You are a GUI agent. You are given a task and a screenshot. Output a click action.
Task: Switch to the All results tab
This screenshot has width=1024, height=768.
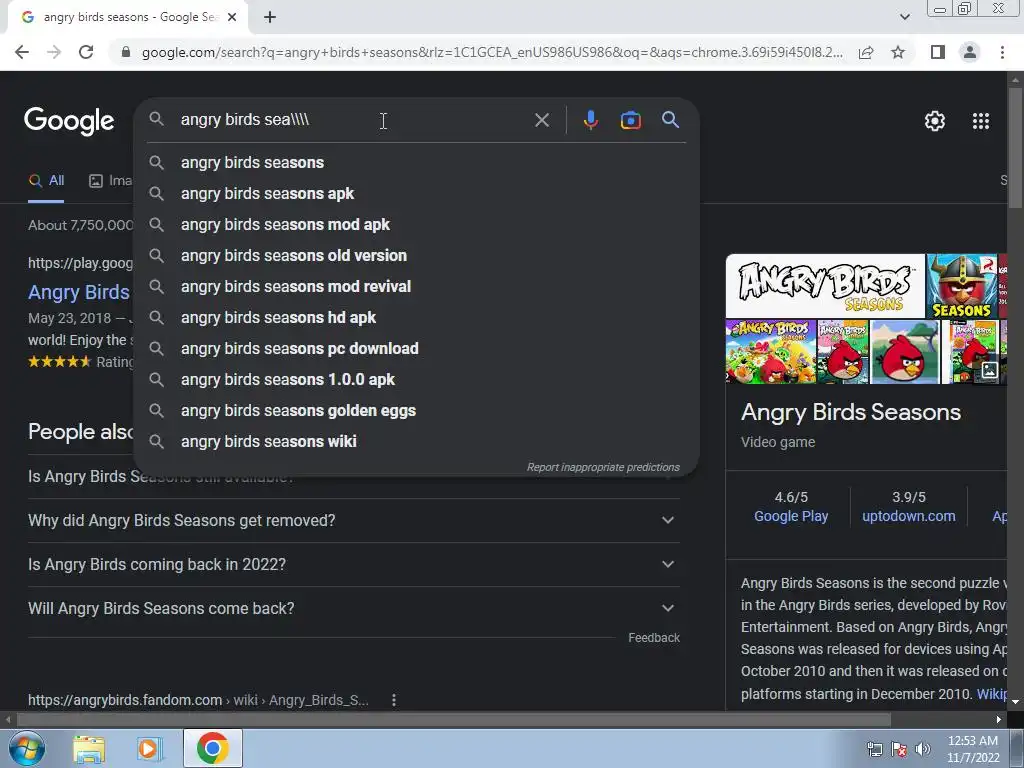(46, 181)
